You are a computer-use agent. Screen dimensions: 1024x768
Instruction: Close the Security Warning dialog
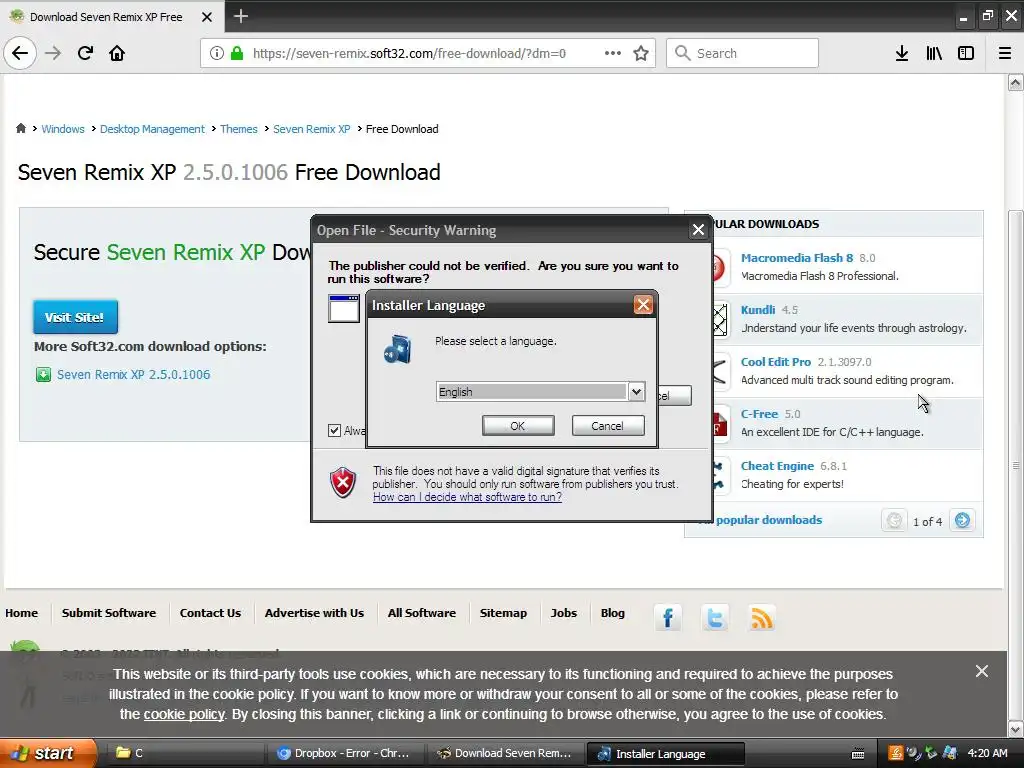click(698, 229)
